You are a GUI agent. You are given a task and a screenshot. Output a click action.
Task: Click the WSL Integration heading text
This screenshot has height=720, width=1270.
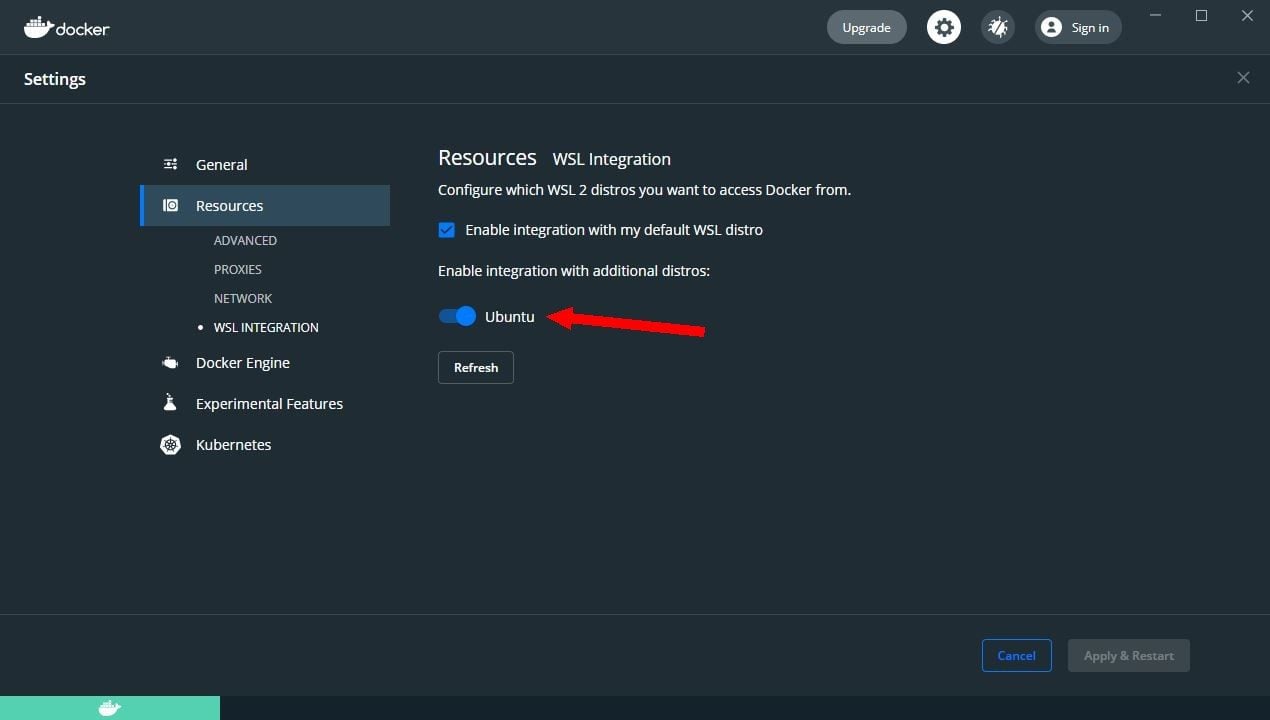point(611,159)
